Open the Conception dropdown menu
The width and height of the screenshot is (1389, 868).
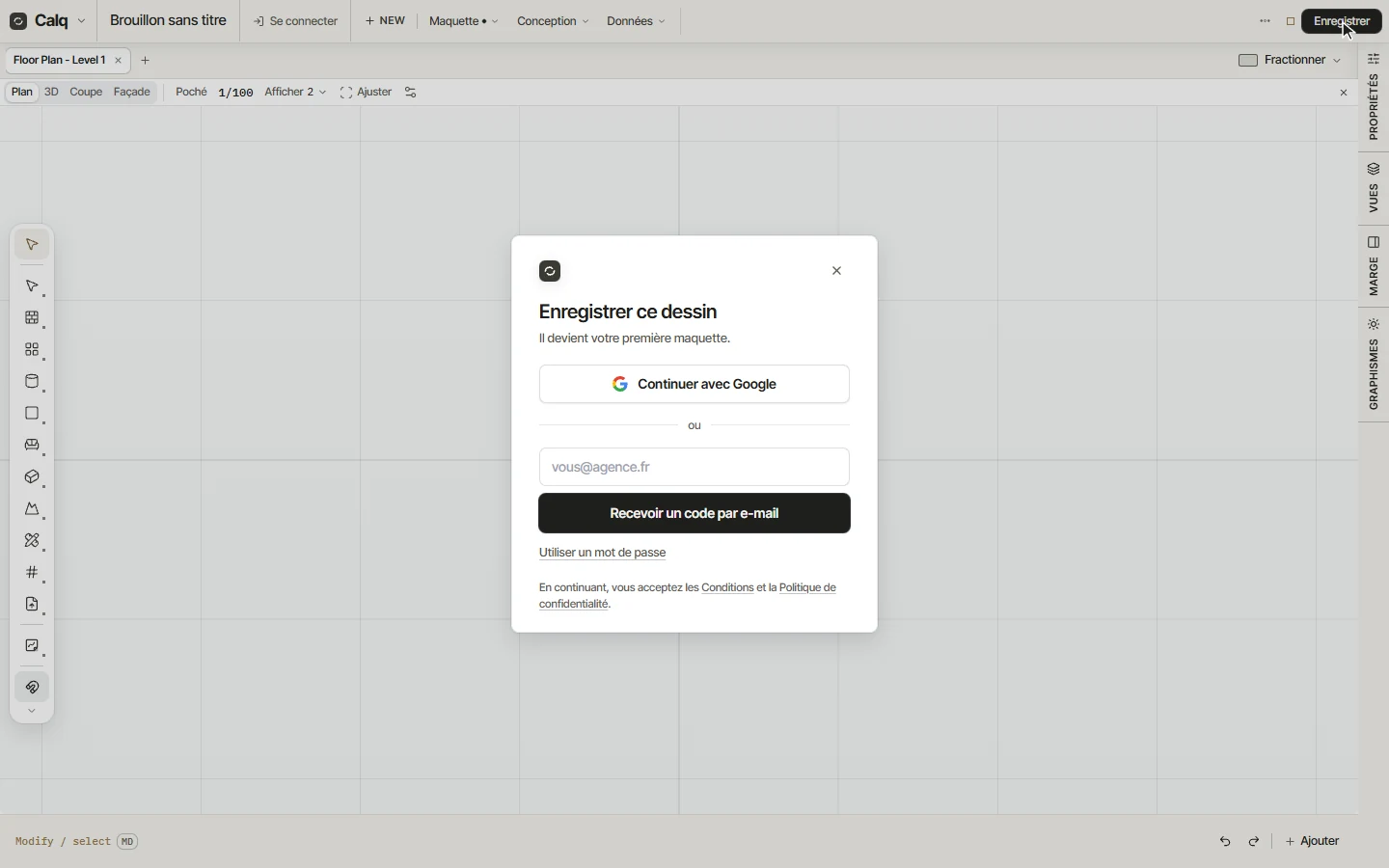(x=553, y=21)
